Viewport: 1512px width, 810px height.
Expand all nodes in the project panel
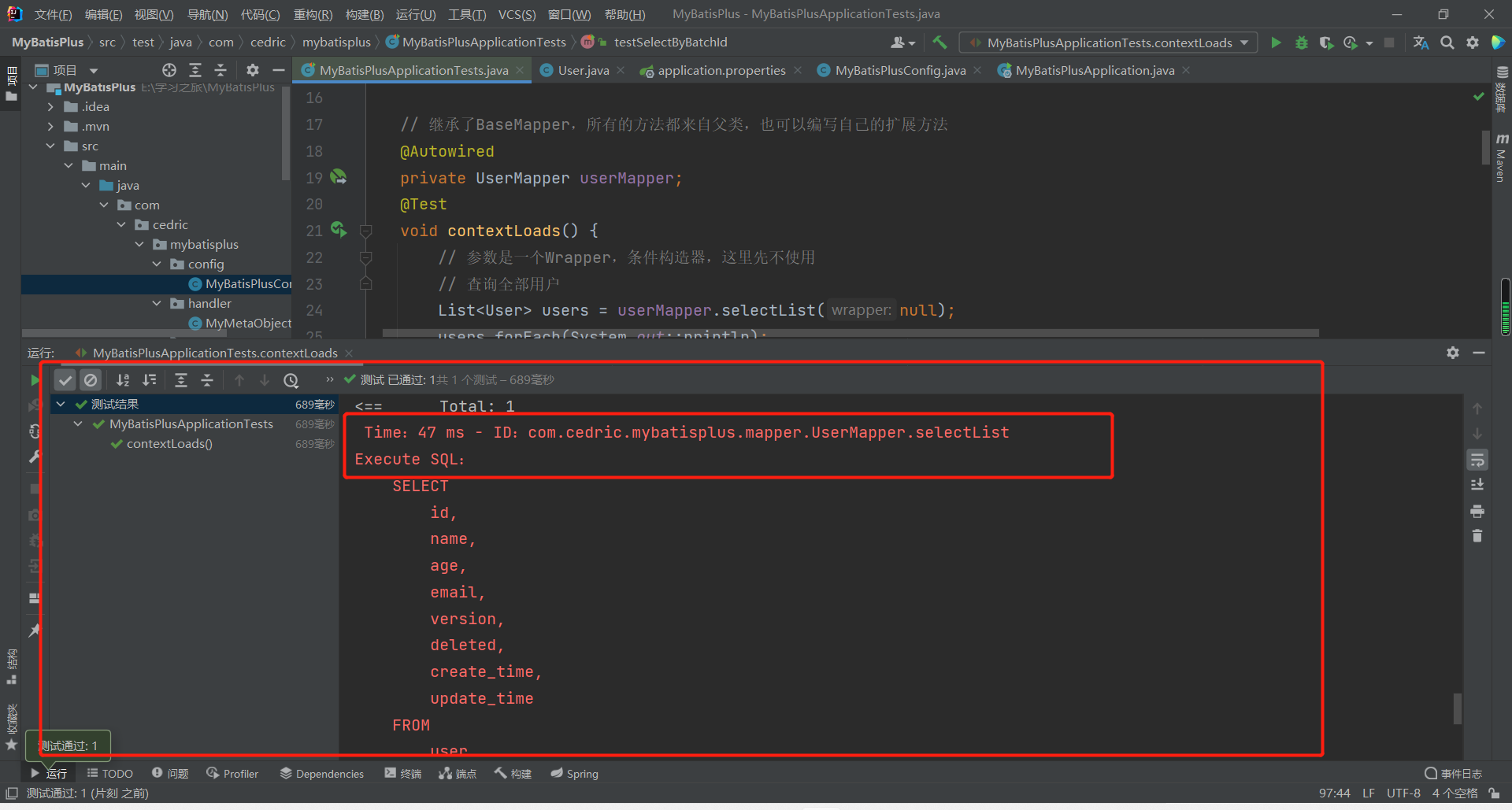195,70
